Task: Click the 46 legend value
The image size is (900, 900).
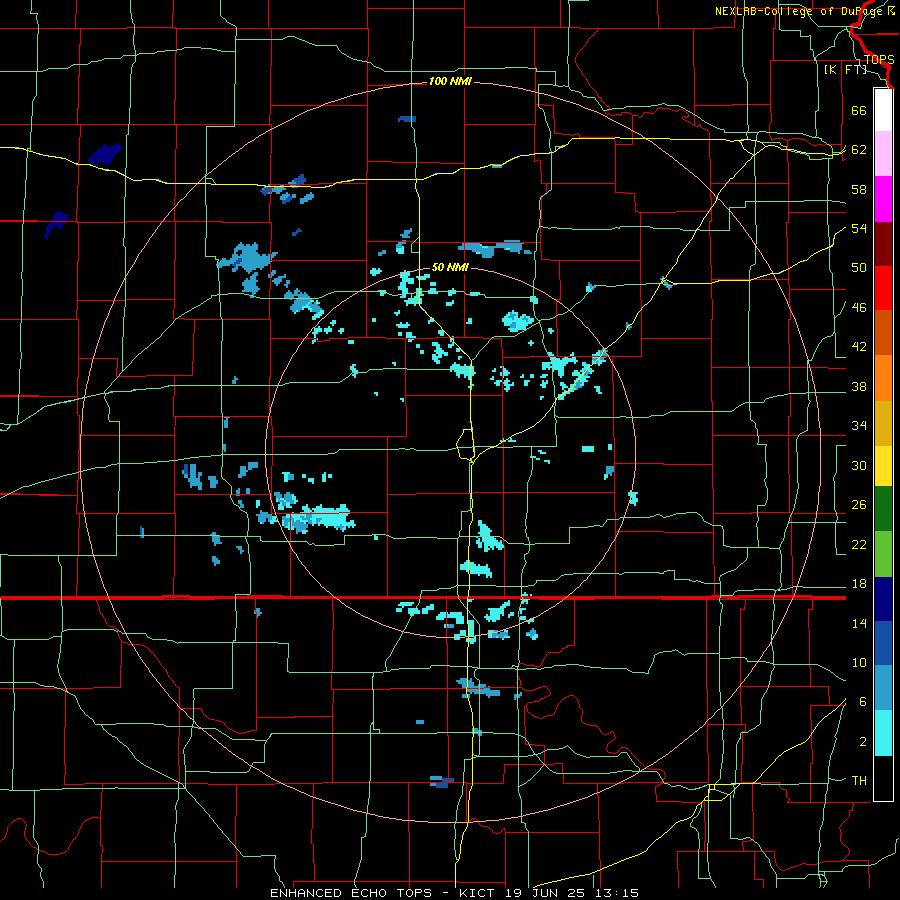Action: tap(859, 308)
